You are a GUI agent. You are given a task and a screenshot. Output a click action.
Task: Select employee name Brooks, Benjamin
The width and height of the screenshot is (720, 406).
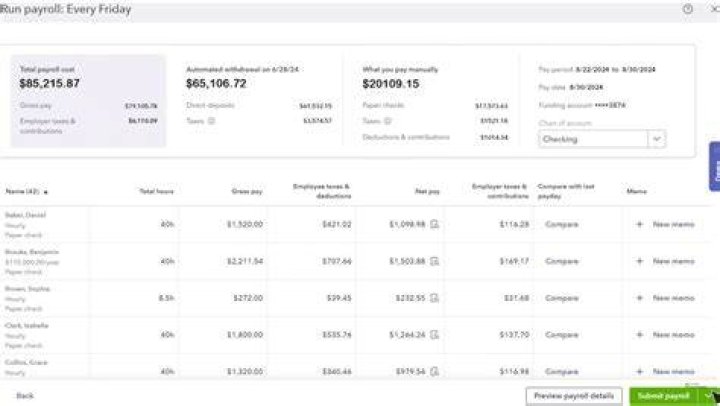click(x=32, y=252)
